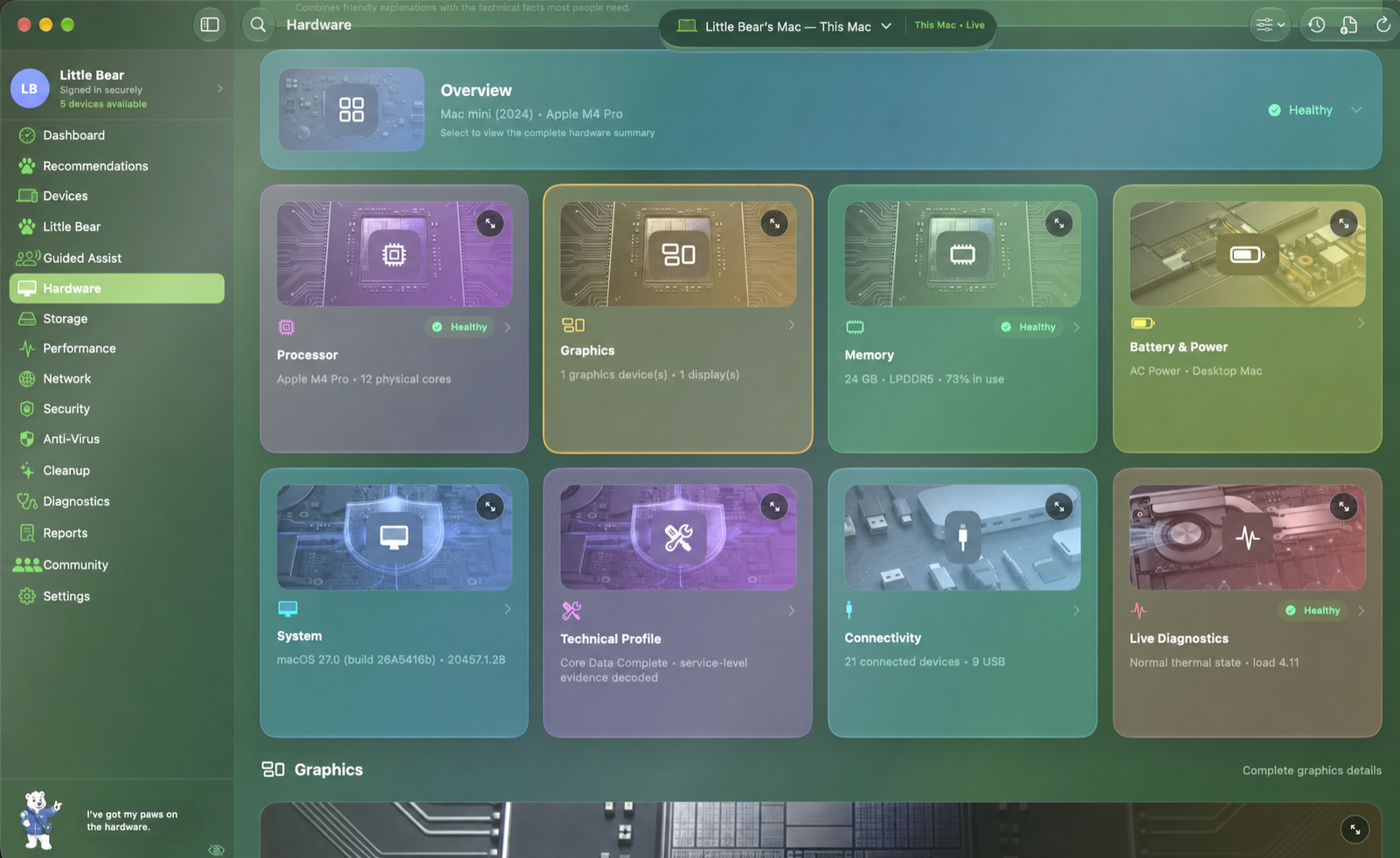Expand the bottom Graphics section image
The height and width of the screenshot is (858, 1400).
1355,829
